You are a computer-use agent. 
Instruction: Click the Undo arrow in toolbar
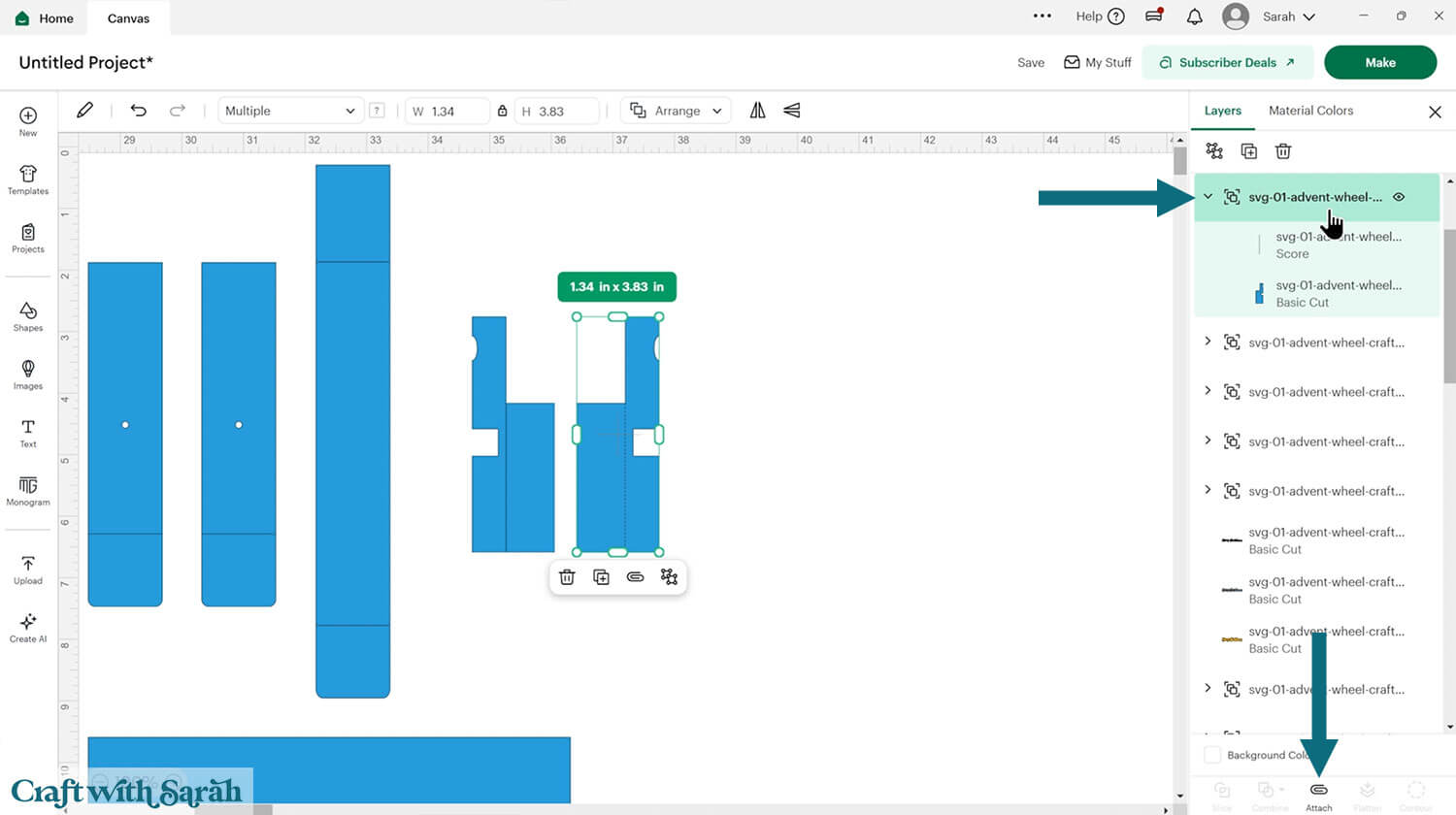click(139, 111)
